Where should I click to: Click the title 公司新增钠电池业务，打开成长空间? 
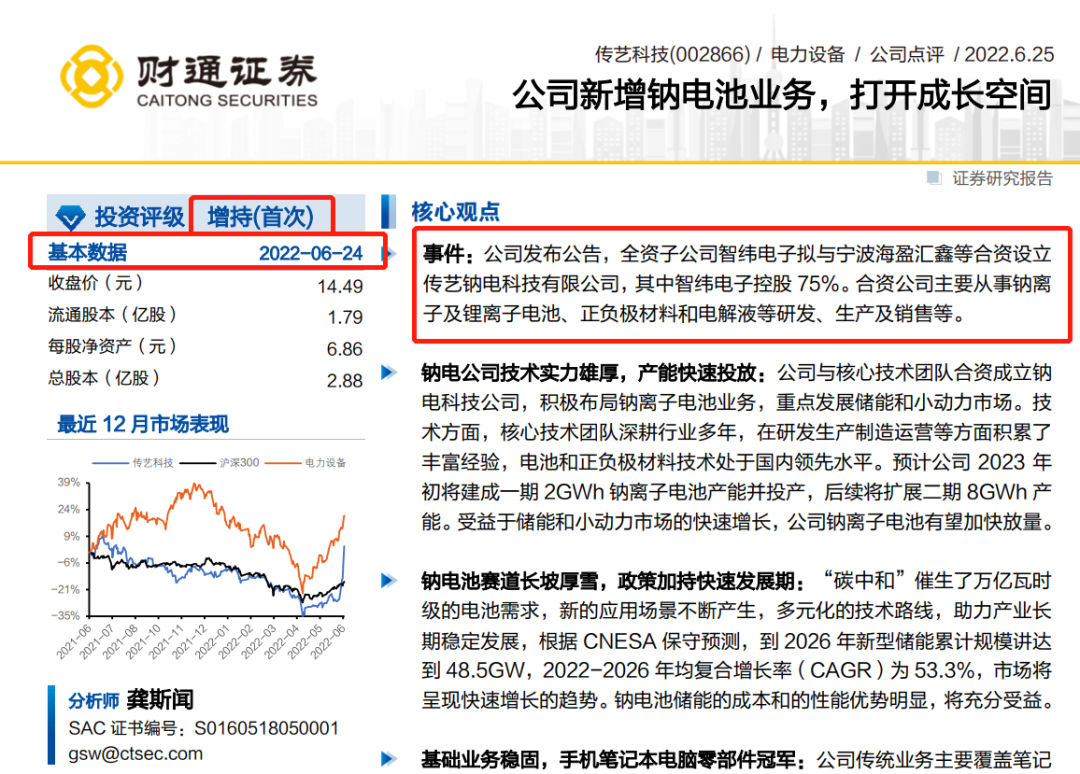coord(782,95)
